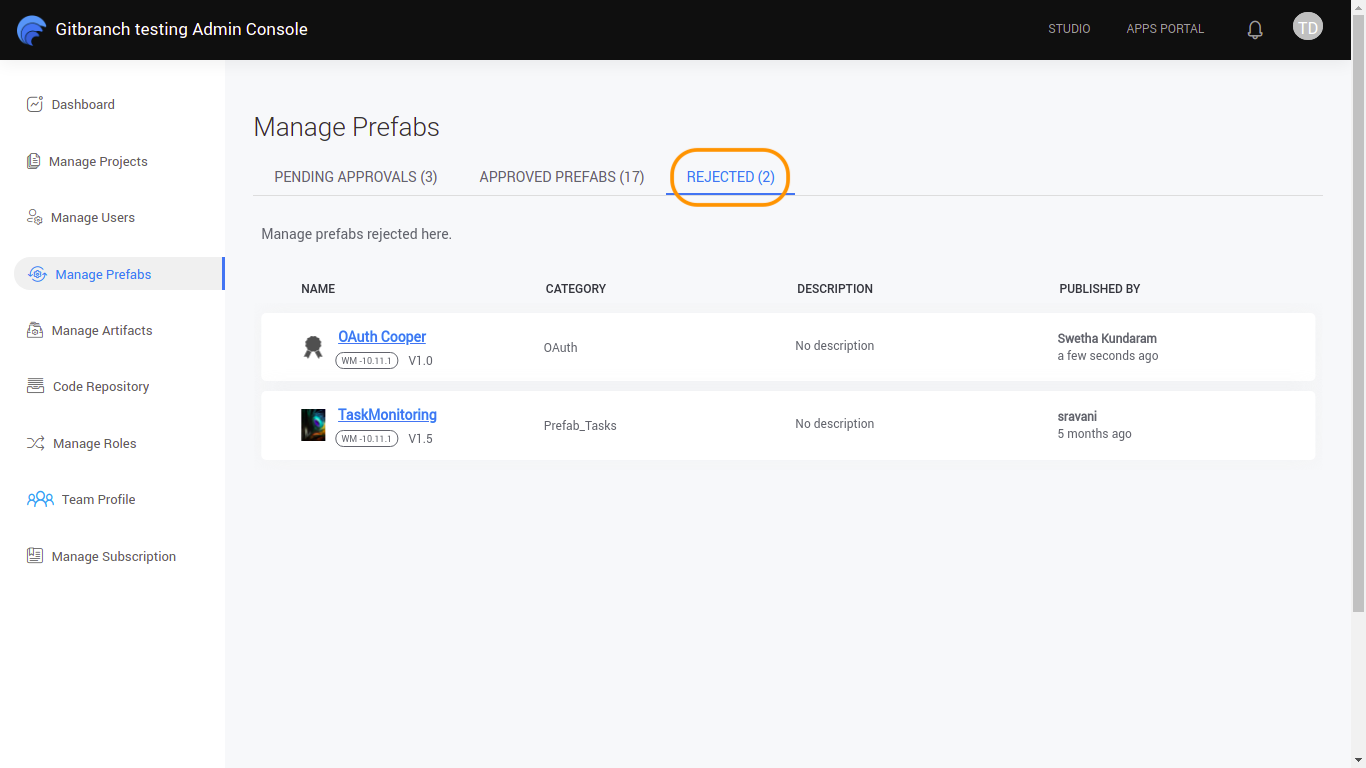Switch to Pending Approvals tab

[356, 177]
